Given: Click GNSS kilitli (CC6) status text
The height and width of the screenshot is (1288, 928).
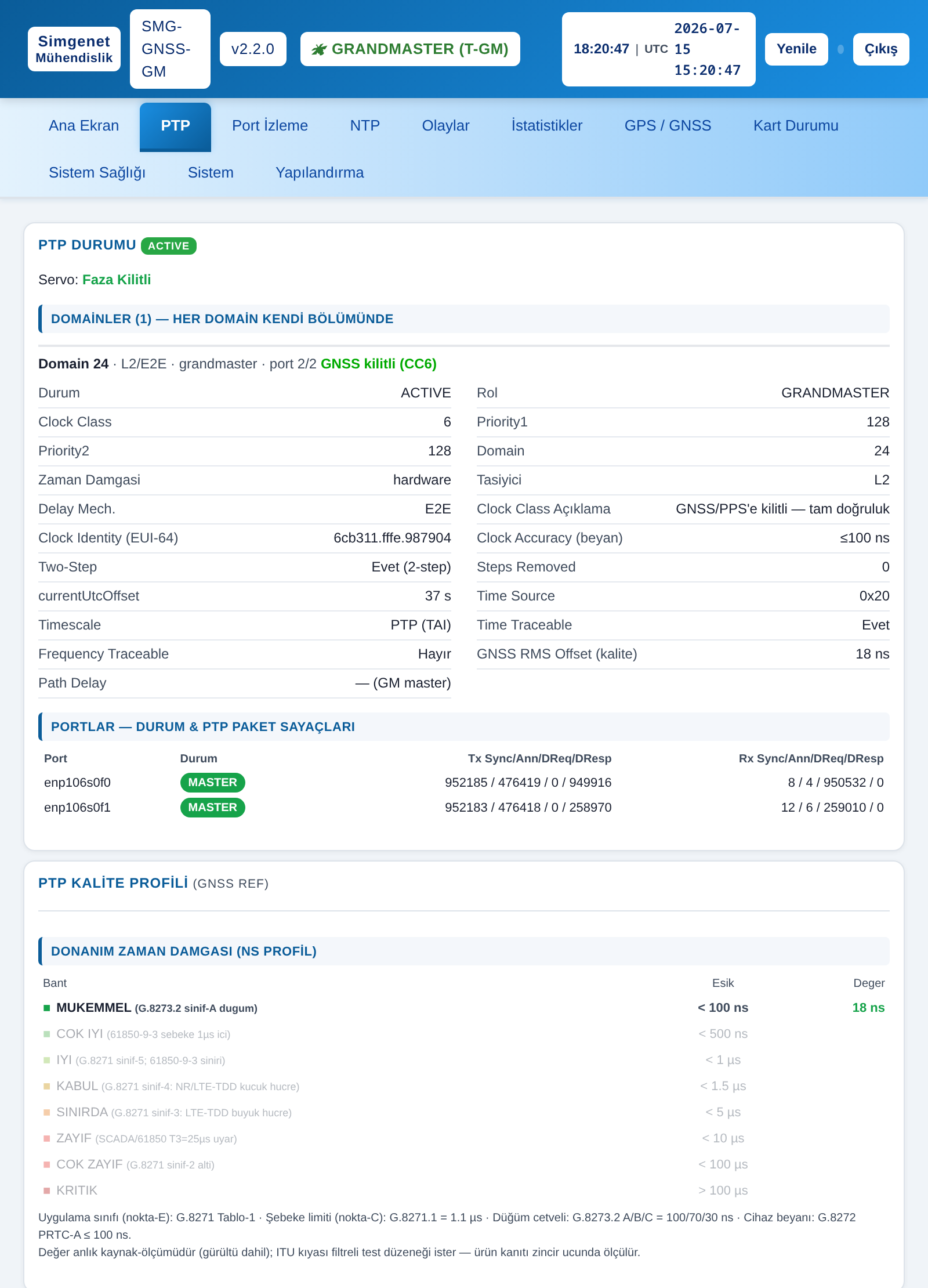Looking at the screenshot, I should [379, 364].
